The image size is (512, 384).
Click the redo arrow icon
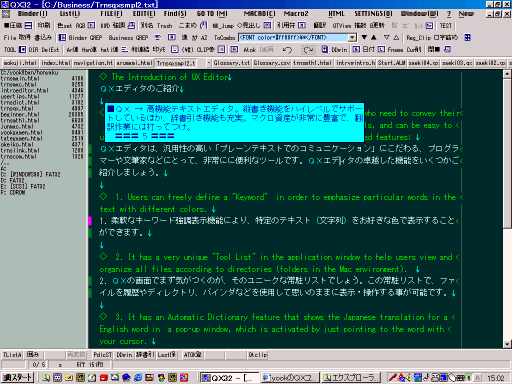[308, 50]
